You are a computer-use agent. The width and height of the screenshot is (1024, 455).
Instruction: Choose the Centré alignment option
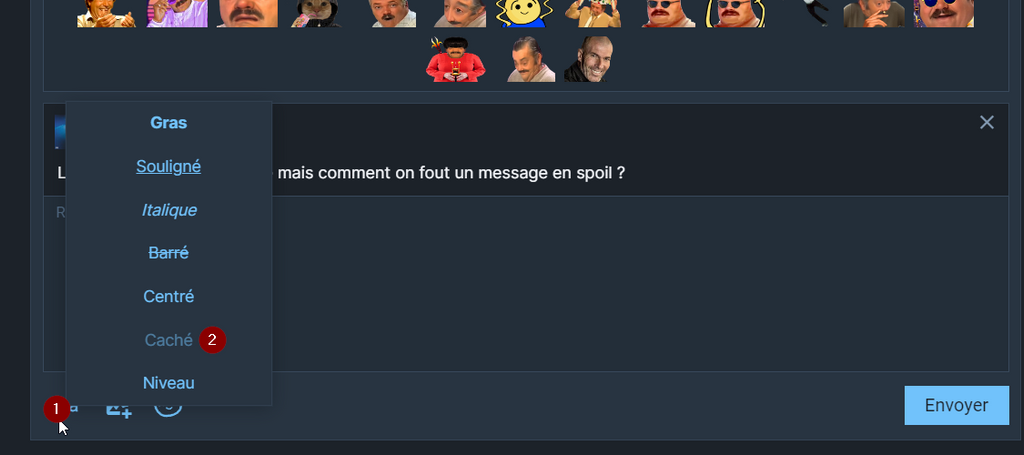pyautogui.click(x=168, y=296)
